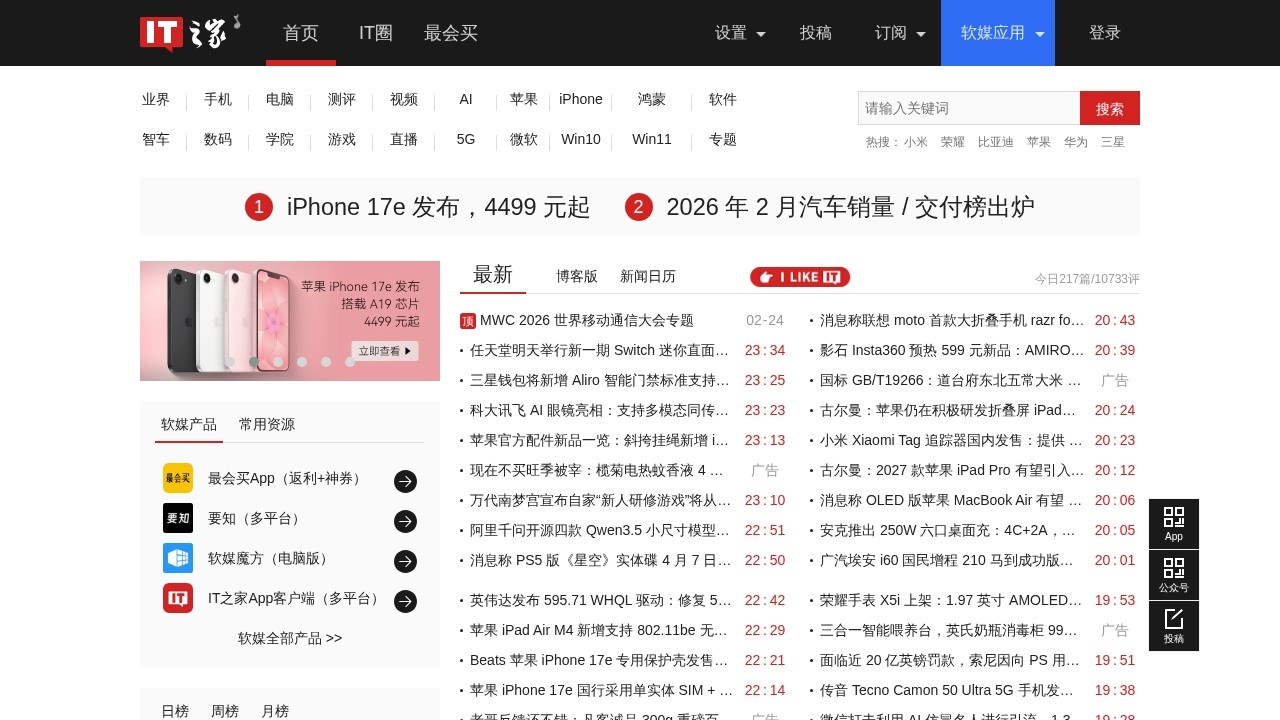
Task: Click the 软媒魔方 blue cube icon
Action: pyautogui.click(x=178, y=558)
